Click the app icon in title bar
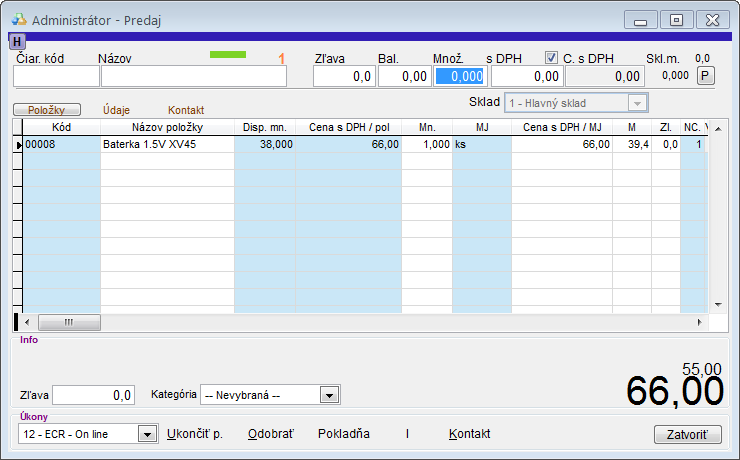The image size is (740, 460). point(19,19)
